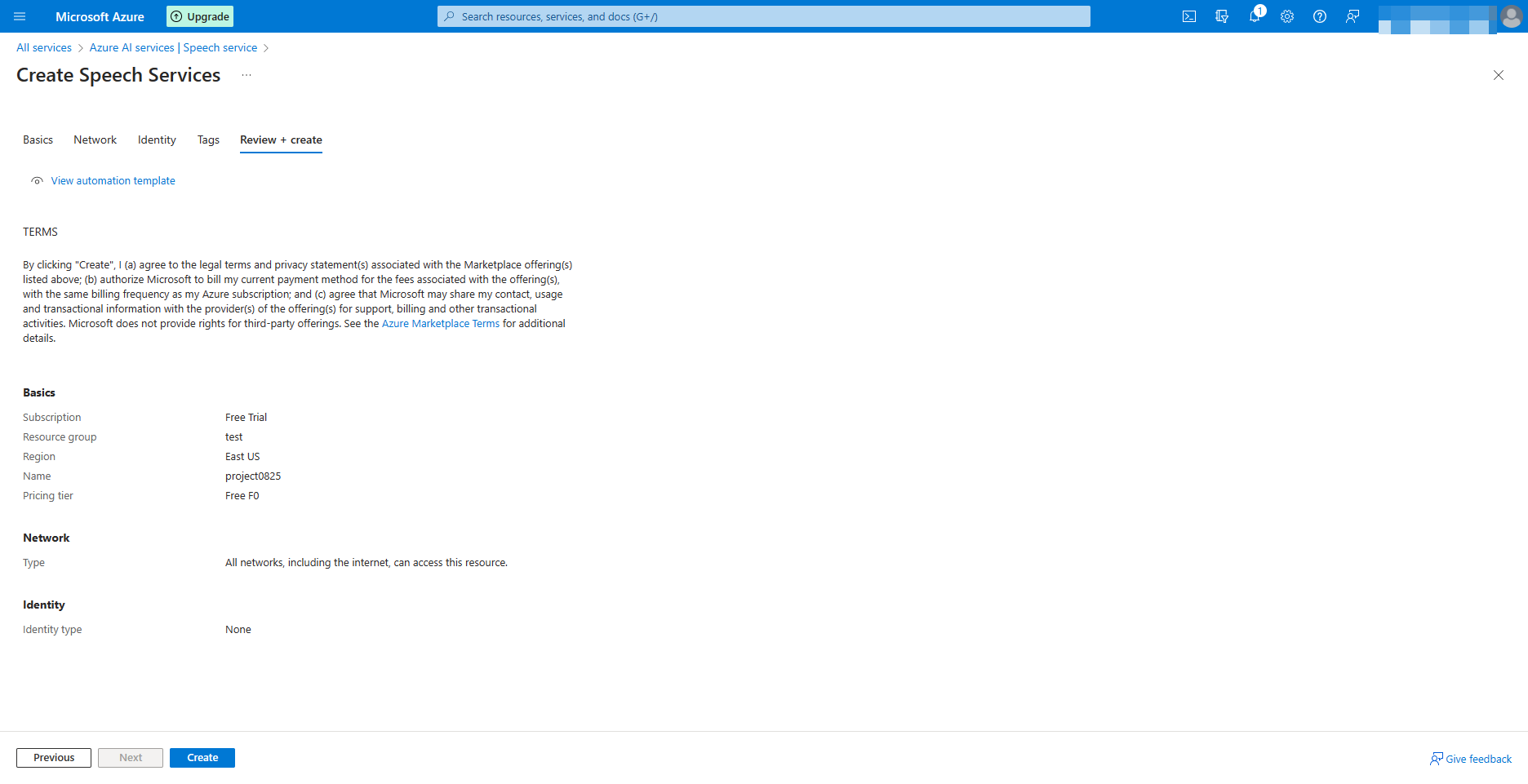
Task: Click the search resources box
Action: click(x=764, y=16)
